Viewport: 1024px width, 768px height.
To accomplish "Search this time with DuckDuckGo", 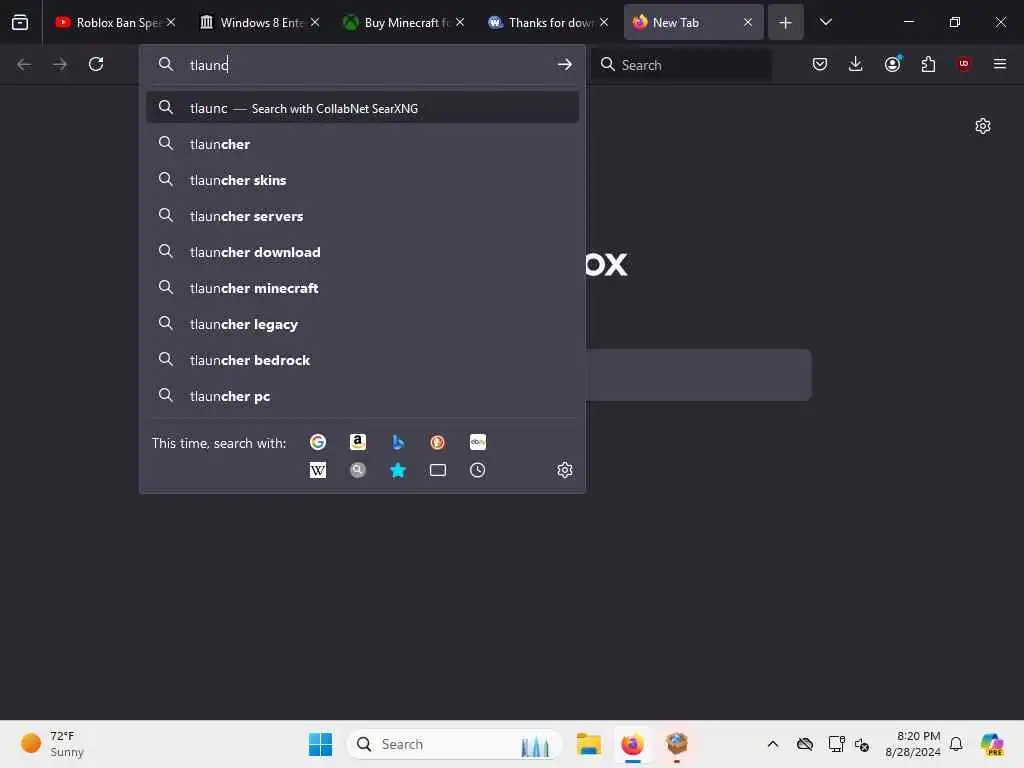I will pos(438,442).
